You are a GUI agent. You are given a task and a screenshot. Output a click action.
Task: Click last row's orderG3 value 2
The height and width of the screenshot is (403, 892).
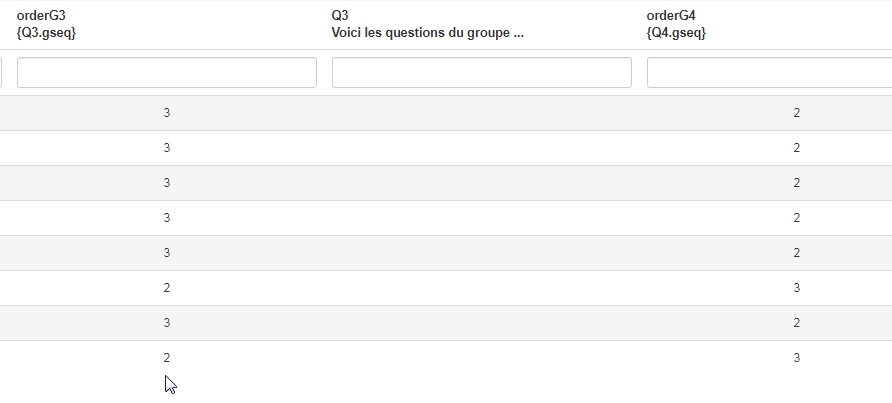(167, 358)
